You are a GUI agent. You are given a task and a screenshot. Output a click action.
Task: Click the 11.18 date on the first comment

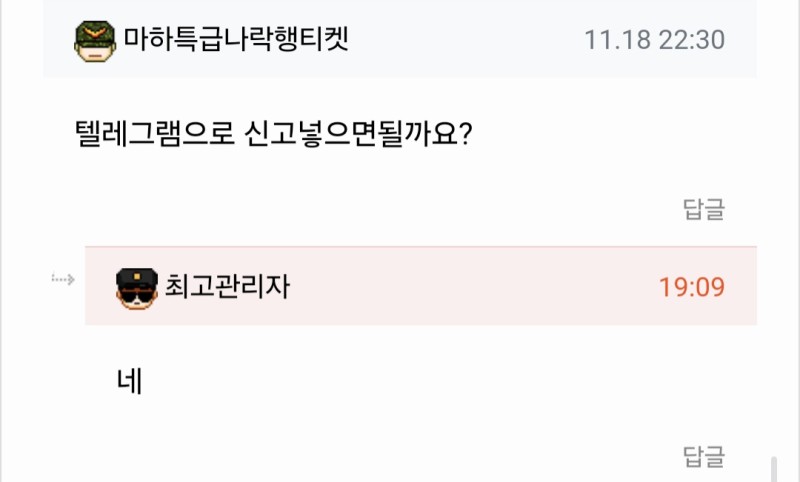pos(617,40)
